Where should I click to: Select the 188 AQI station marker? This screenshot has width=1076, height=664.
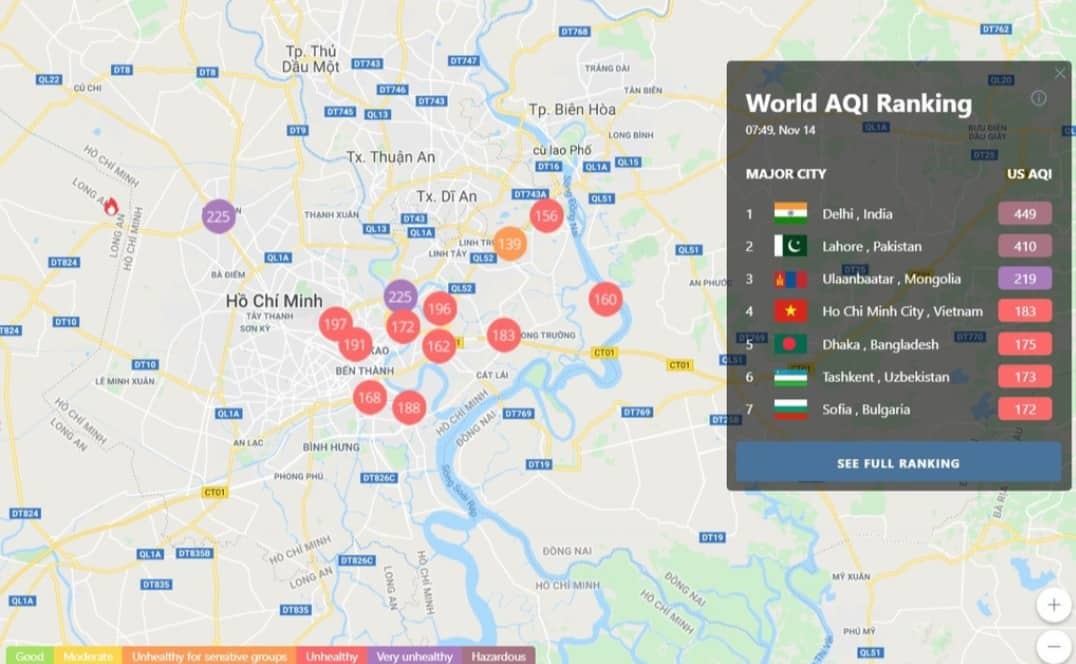point(408,407)
